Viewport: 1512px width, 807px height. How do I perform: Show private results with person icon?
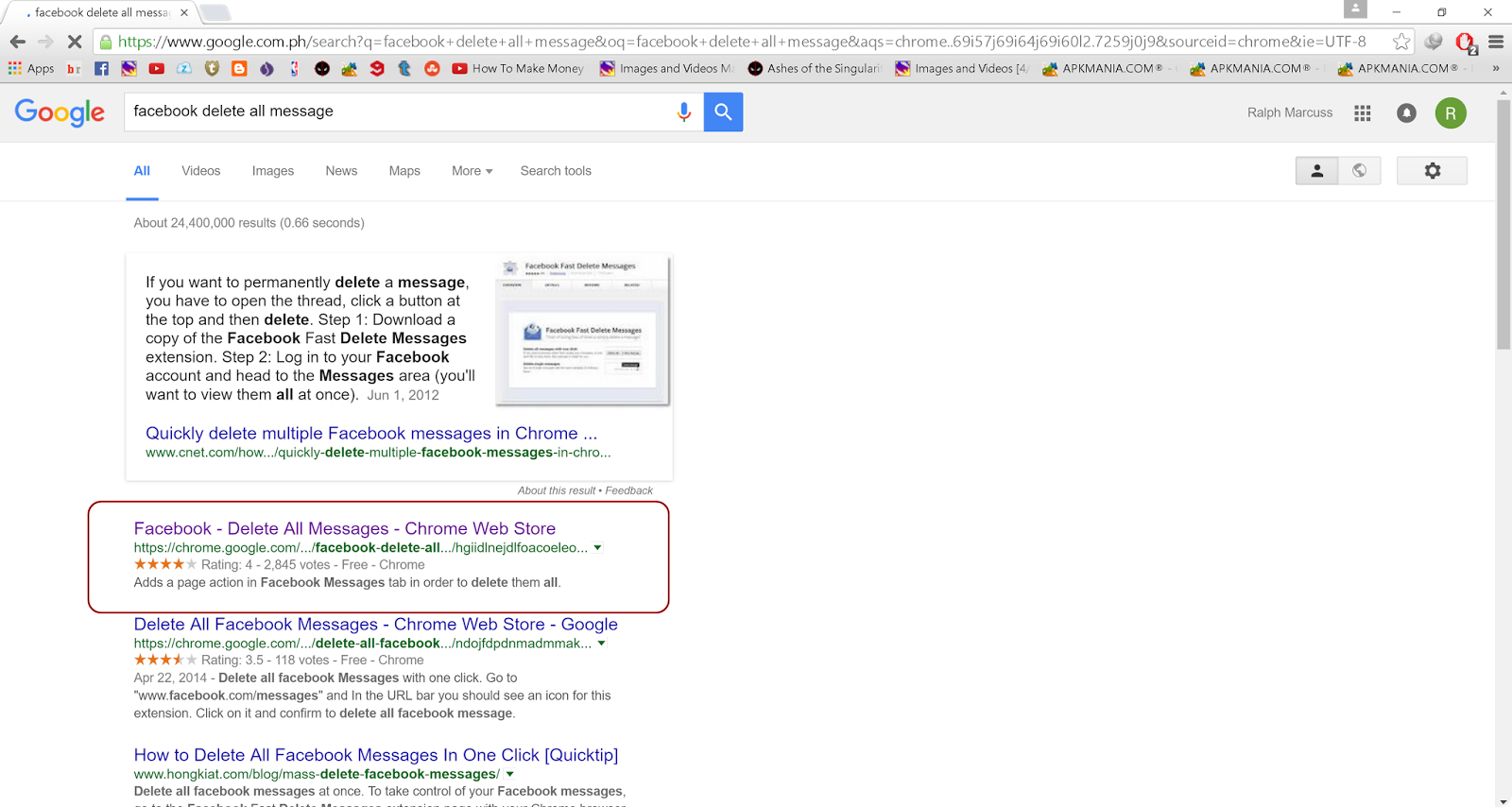pyautogui.click(x=1316, y=170)
